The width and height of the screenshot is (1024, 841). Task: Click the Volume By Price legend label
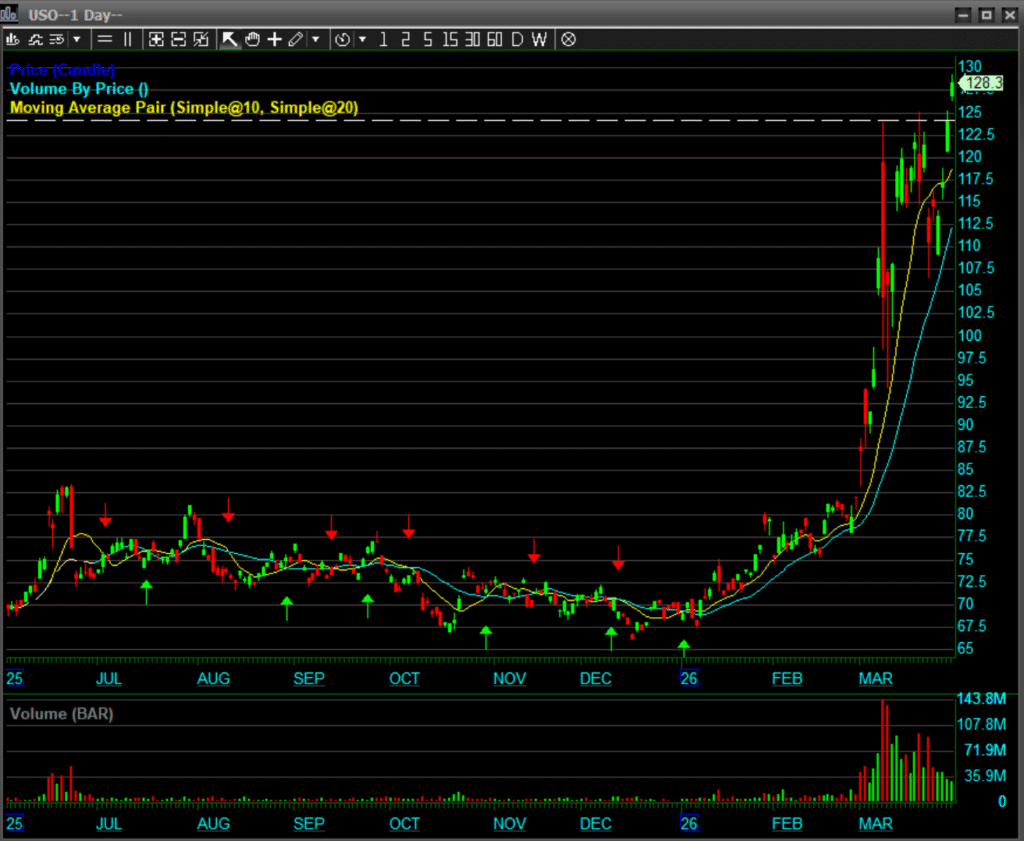tap(79, 89)
